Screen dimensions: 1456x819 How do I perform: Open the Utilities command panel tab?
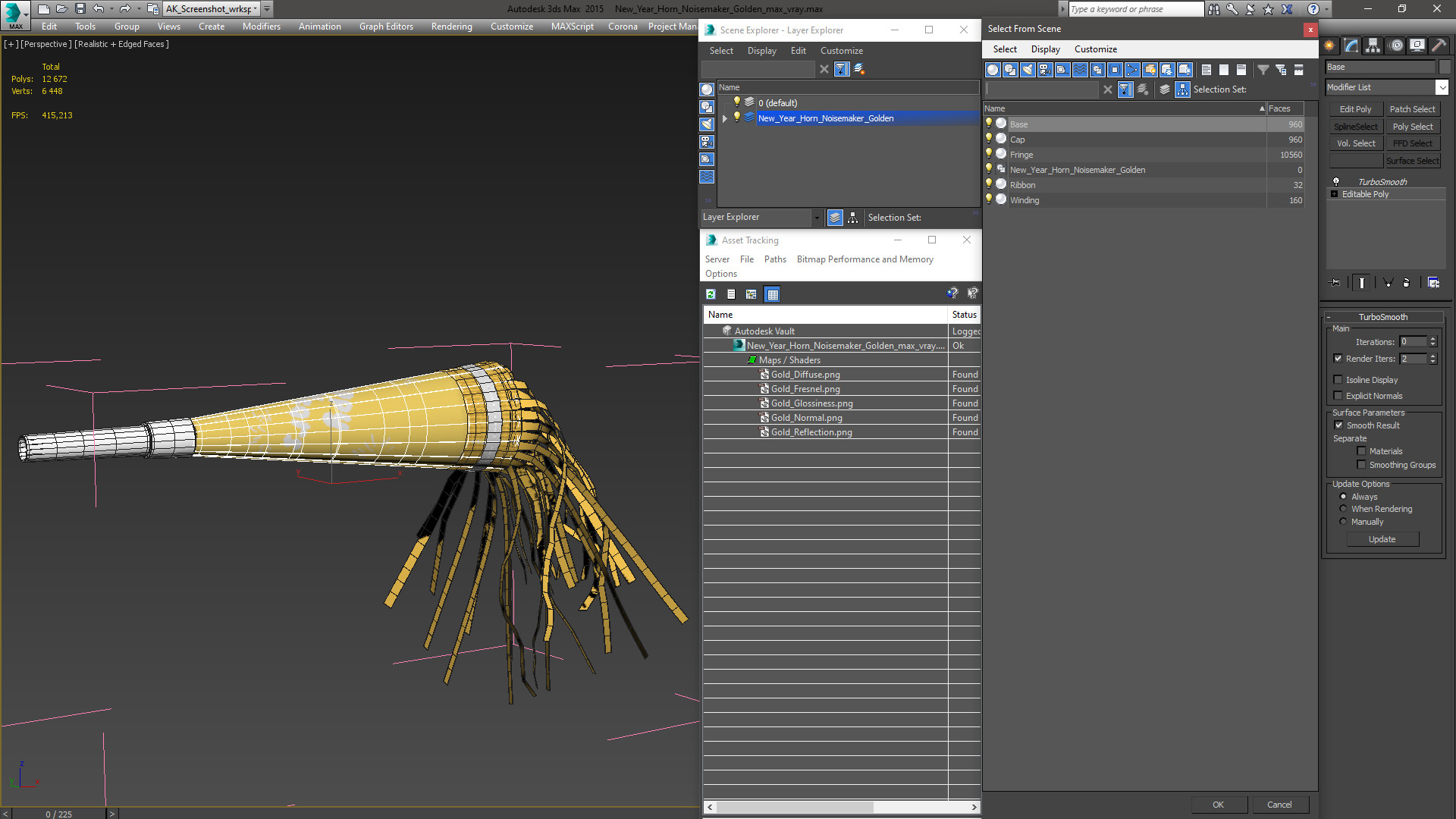[1439, 45]
